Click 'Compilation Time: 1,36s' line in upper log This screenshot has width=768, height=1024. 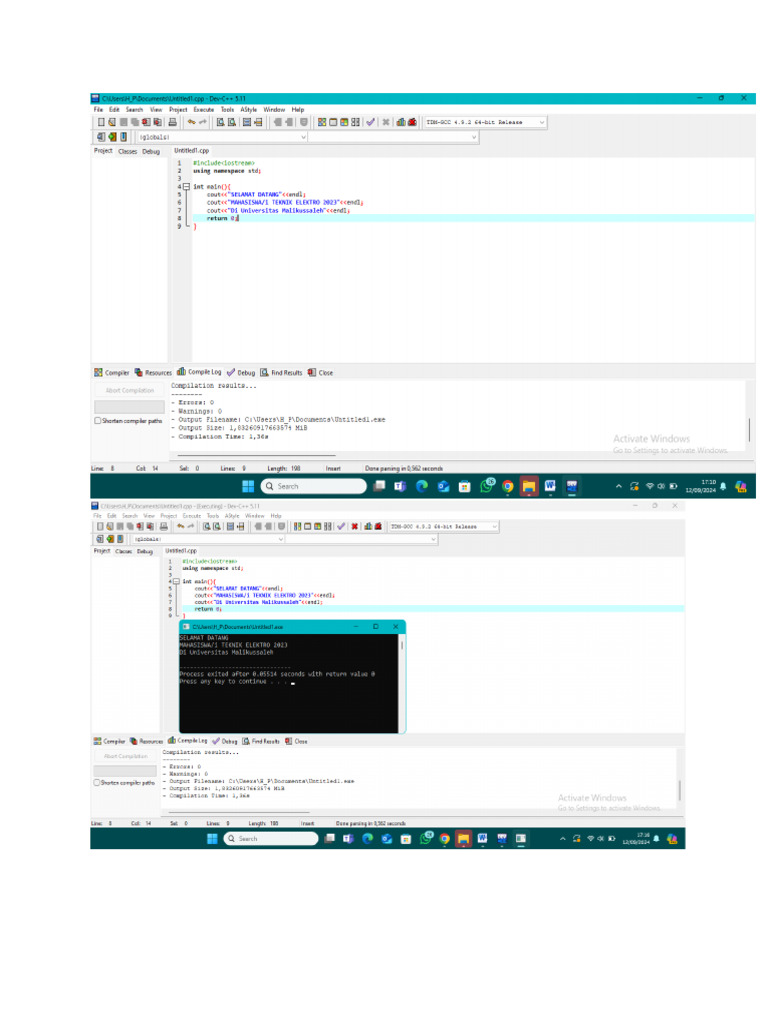[223, 436]
